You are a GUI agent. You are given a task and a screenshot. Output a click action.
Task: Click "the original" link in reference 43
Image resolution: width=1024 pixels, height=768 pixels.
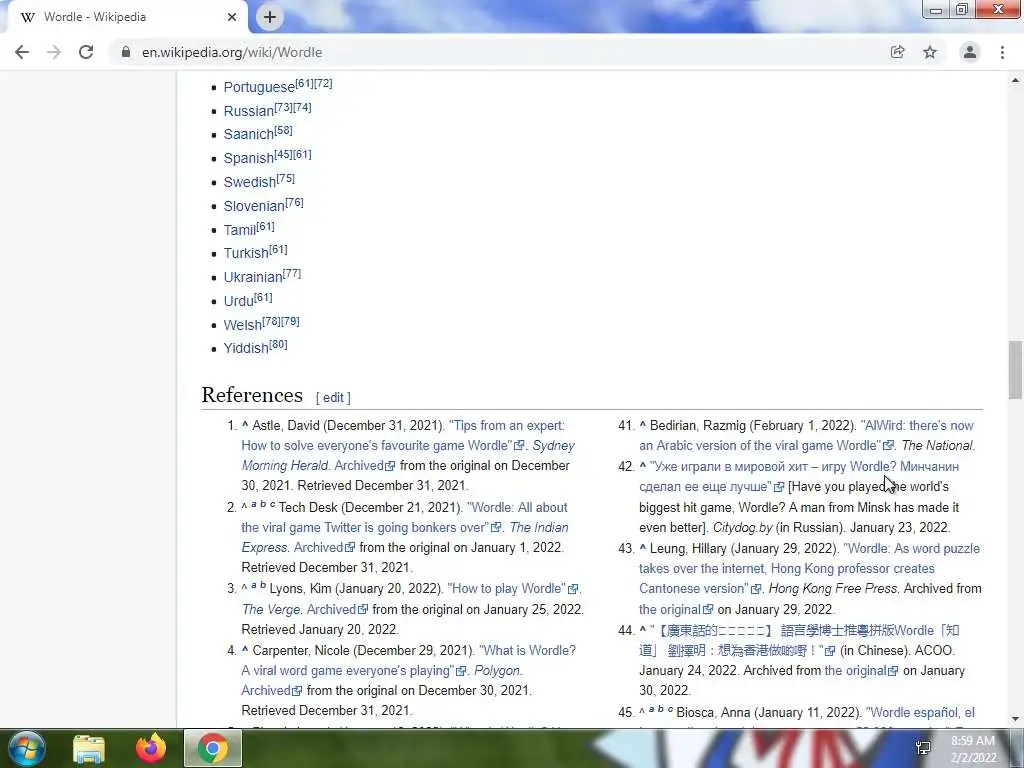click(x=670, y=609)
